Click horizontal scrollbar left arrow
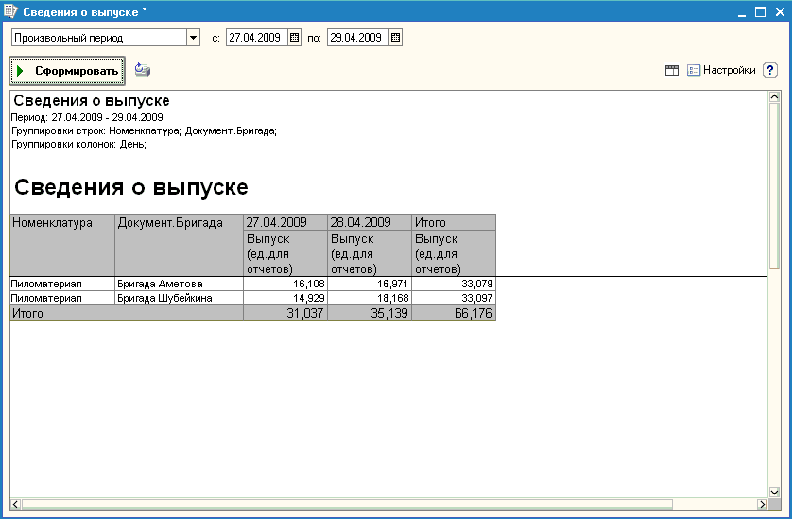The height and width of the screenshot is (519, 792). (x=16, y=504)
